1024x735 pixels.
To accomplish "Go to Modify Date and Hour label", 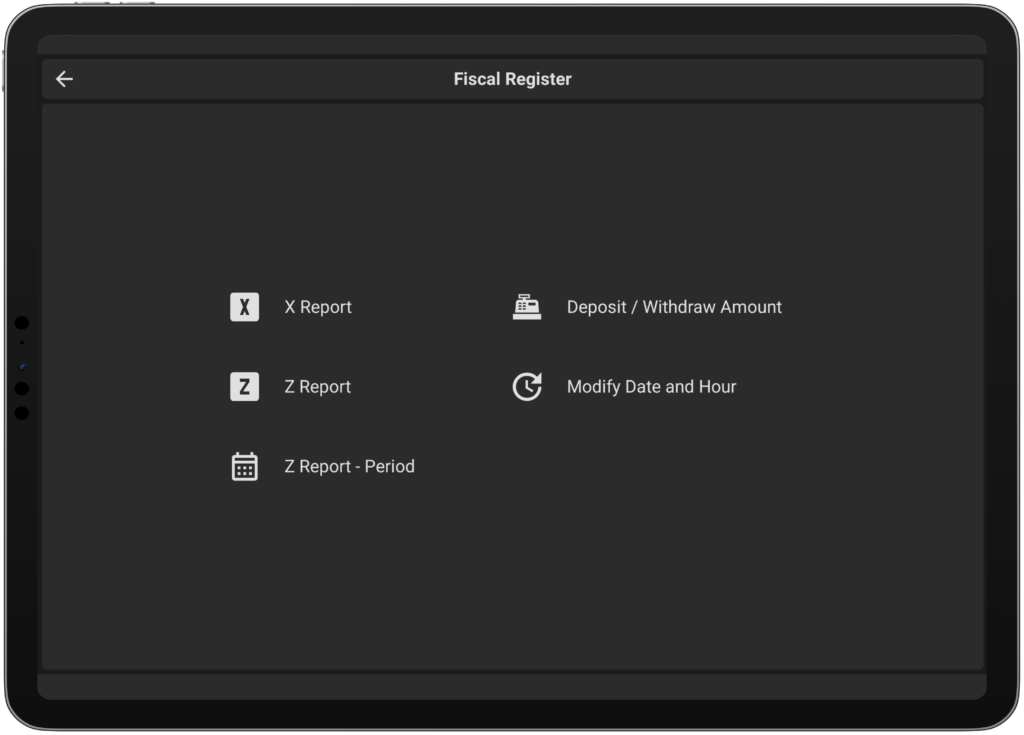I will point(651,387).
